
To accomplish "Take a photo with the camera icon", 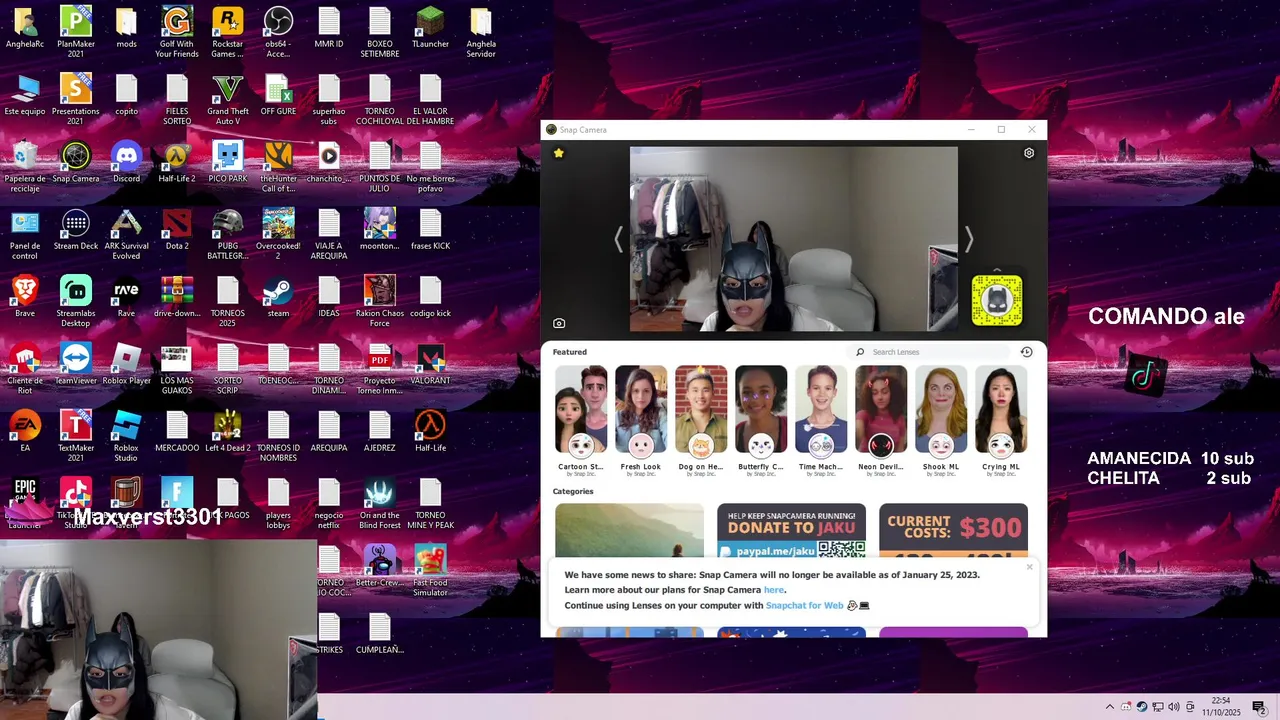I will coord(559,323).
